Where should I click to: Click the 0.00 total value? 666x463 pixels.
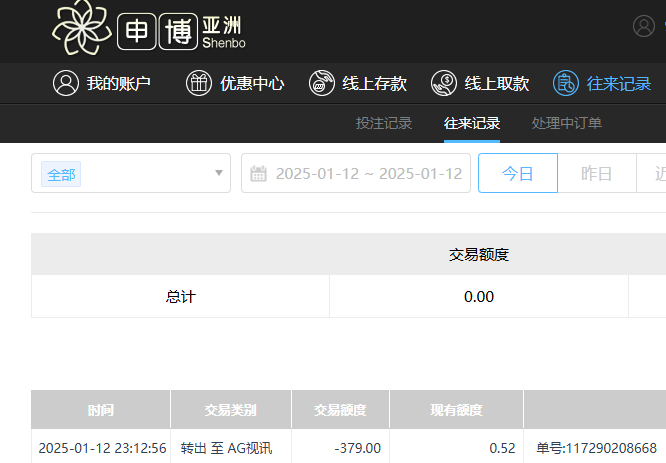pyautogui.click(x=479, y=296)
